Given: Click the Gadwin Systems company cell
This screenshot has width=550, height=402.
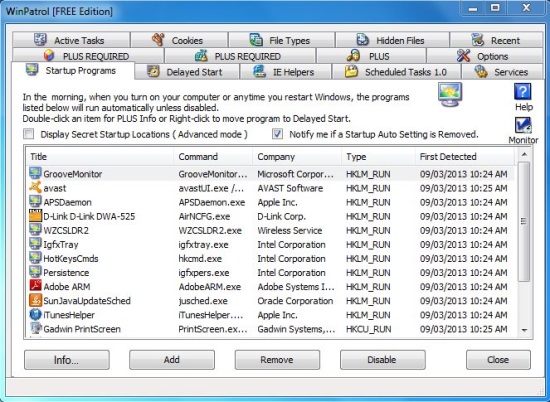Looking at the screenshot, I should click(296, 329).
